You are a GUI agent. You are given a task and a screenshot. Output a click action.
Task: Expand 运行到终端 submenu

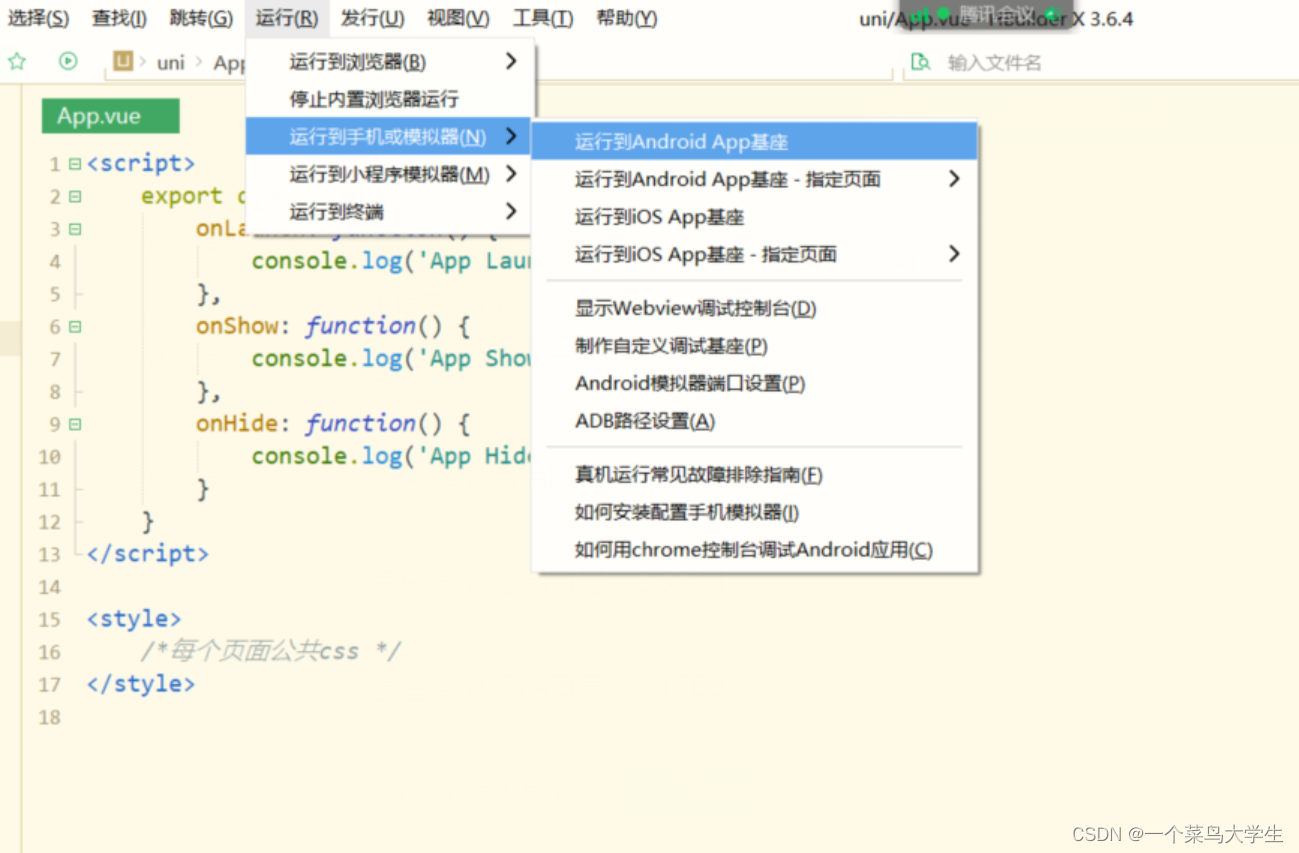[391, 211]
